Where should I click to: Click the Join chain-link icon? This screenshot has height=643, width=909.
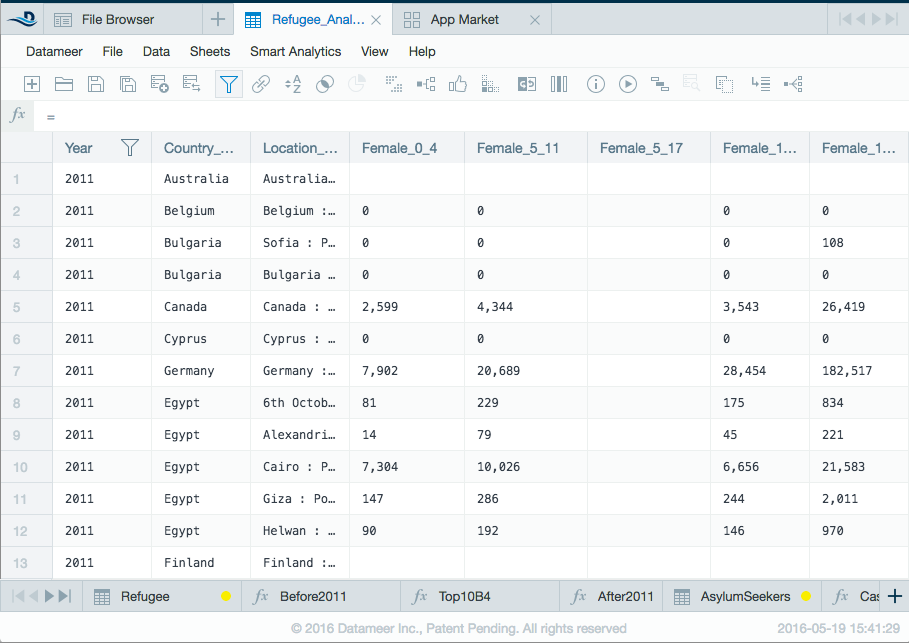(261, 84)
